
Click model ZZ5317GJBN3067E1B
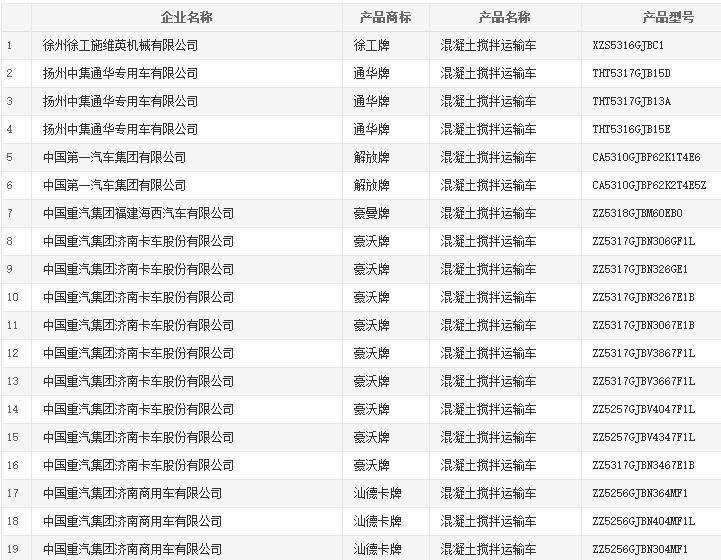(x=644, y=326)
